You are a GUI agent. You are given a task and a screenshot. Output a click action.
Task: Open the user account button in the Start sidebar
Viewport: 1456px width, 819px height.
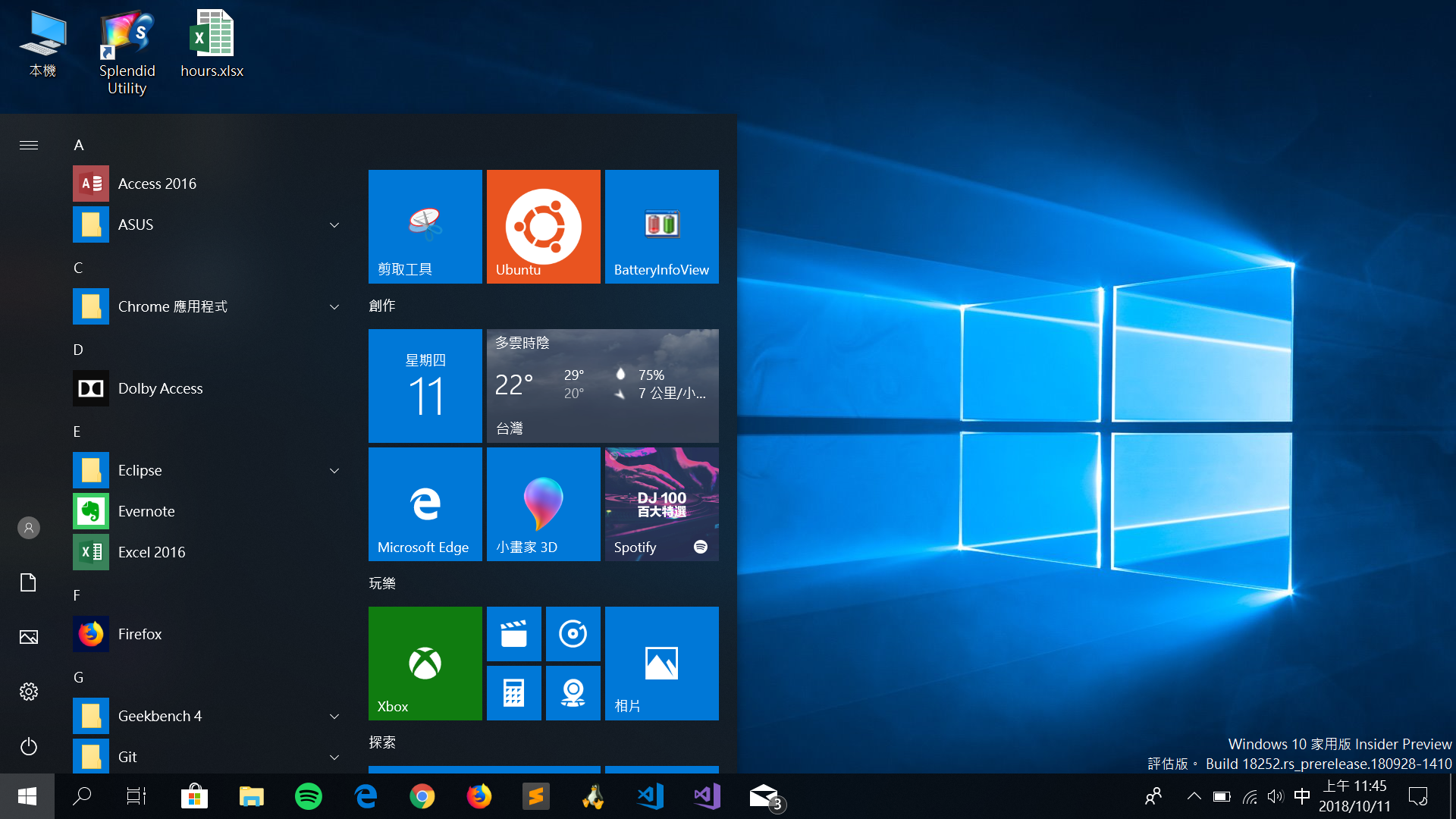29,528
